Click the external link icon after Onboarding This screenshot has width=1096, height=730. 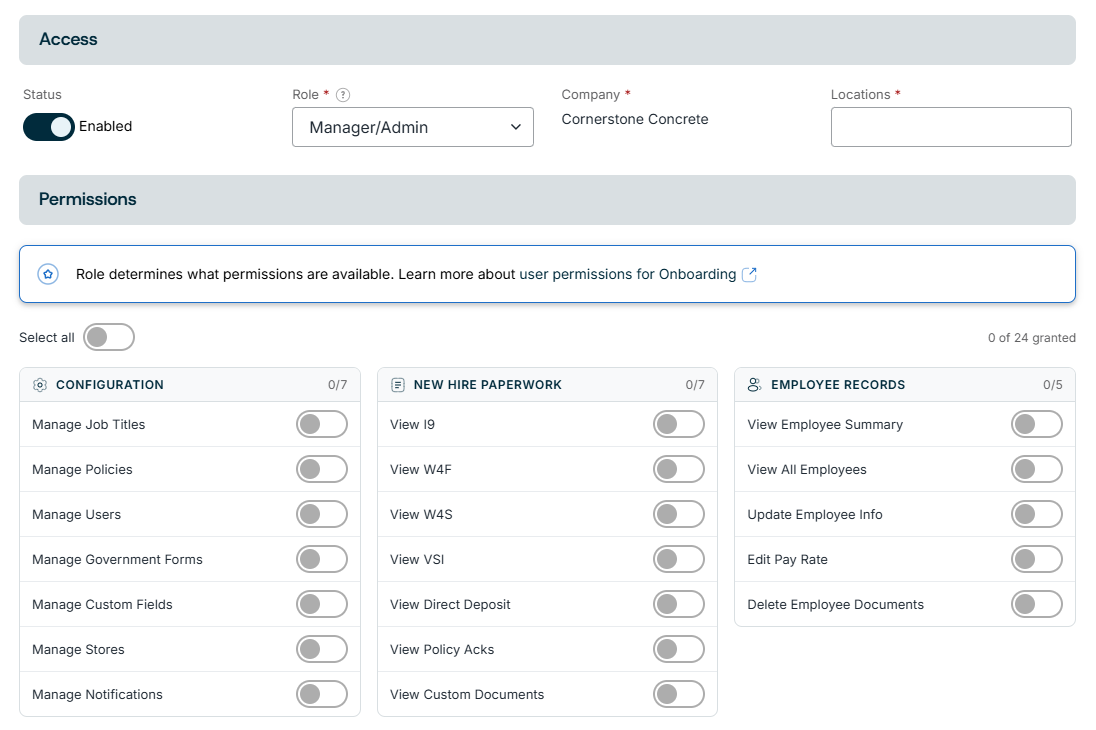tap(749, 274)
